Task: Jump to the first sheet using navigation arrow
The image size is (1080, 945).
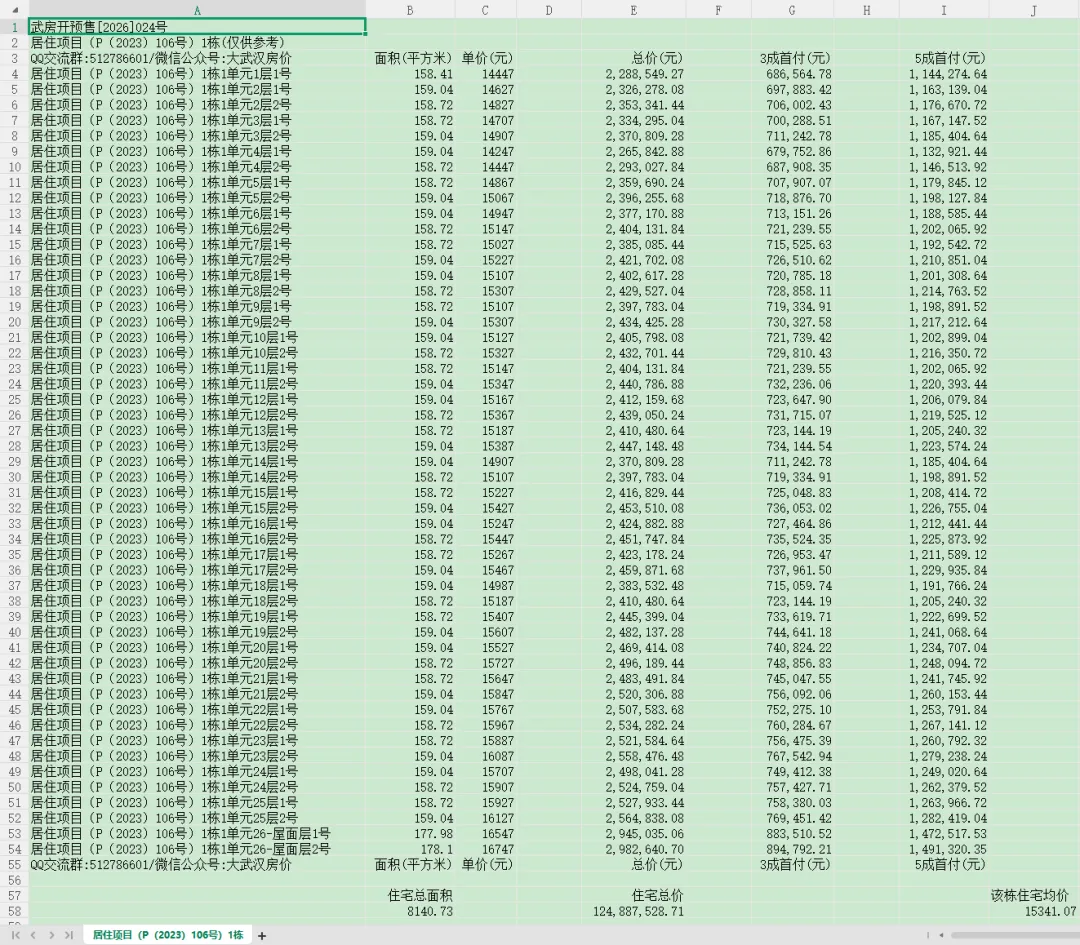Action: pyautogui.click(x=15, y=935)
